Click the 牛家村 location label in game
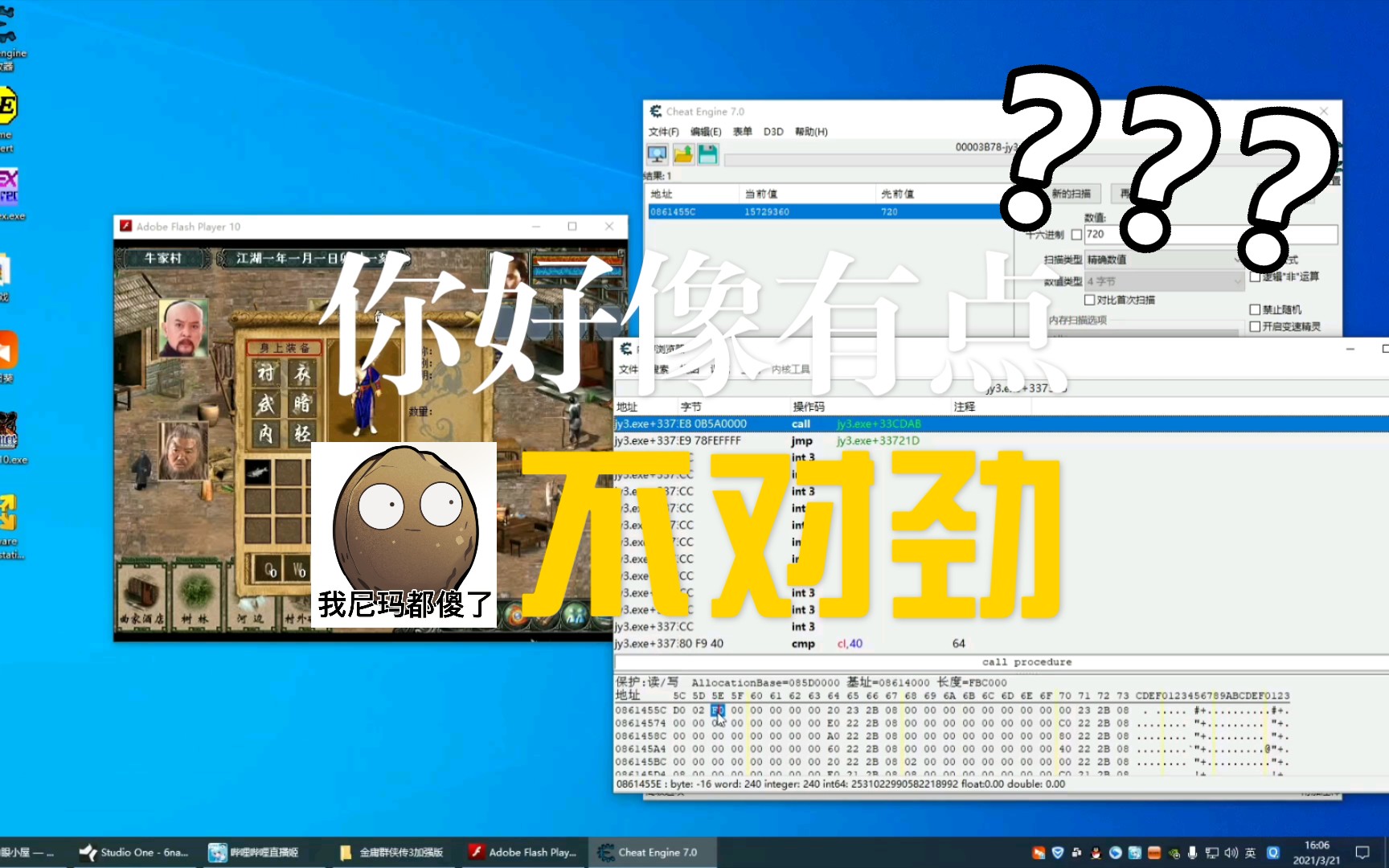This screenshot has width=1389, height=868. [163, 258]
